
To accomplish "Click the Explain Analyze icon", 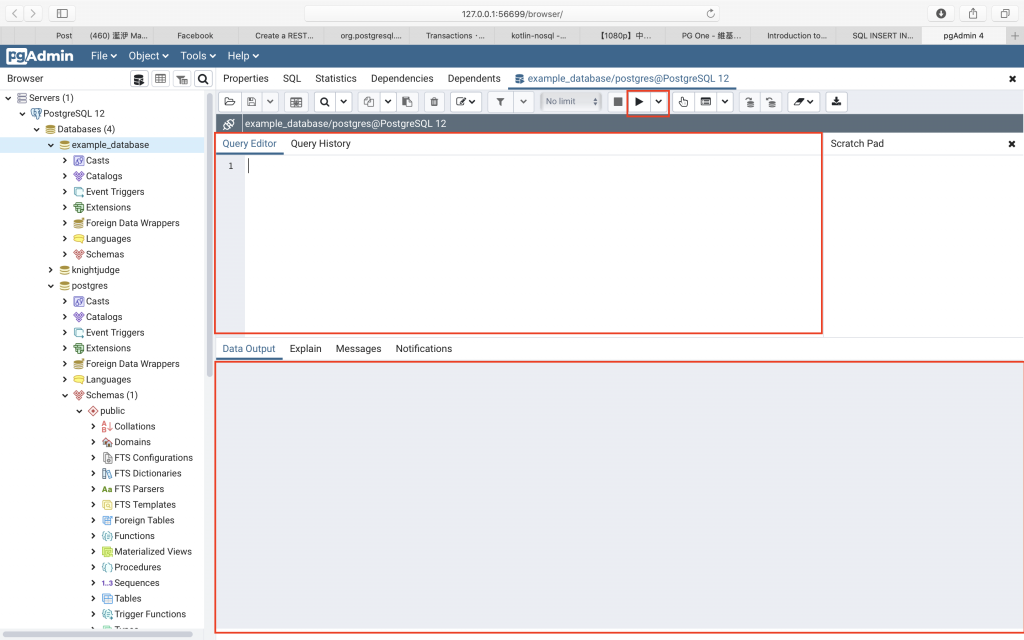I will pyautogui.click(x=705, y=102).
